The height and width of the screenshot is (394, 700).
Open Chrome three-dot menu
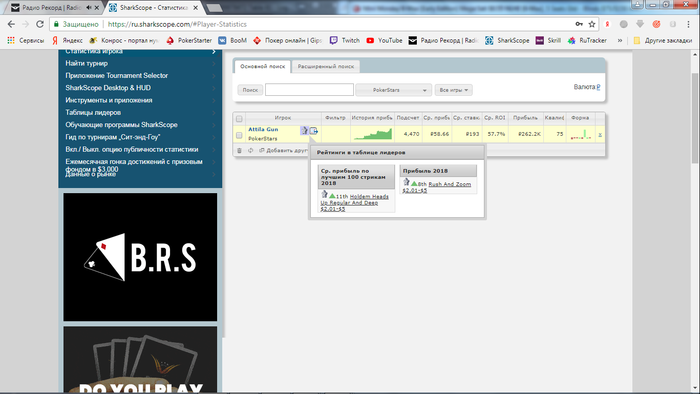tap(688, 24)
